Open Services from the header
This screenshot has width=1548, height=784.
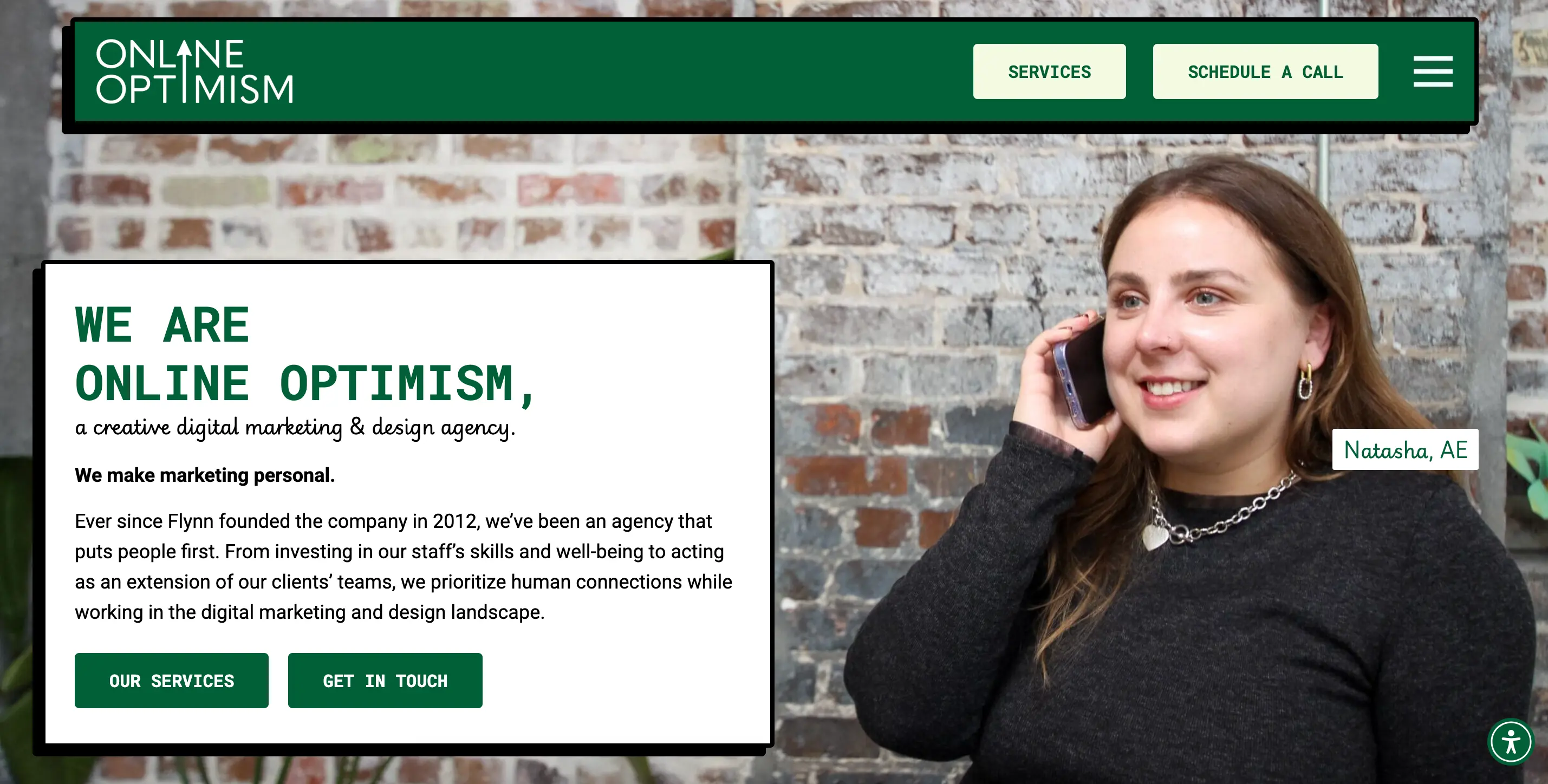coord(1049,71)
